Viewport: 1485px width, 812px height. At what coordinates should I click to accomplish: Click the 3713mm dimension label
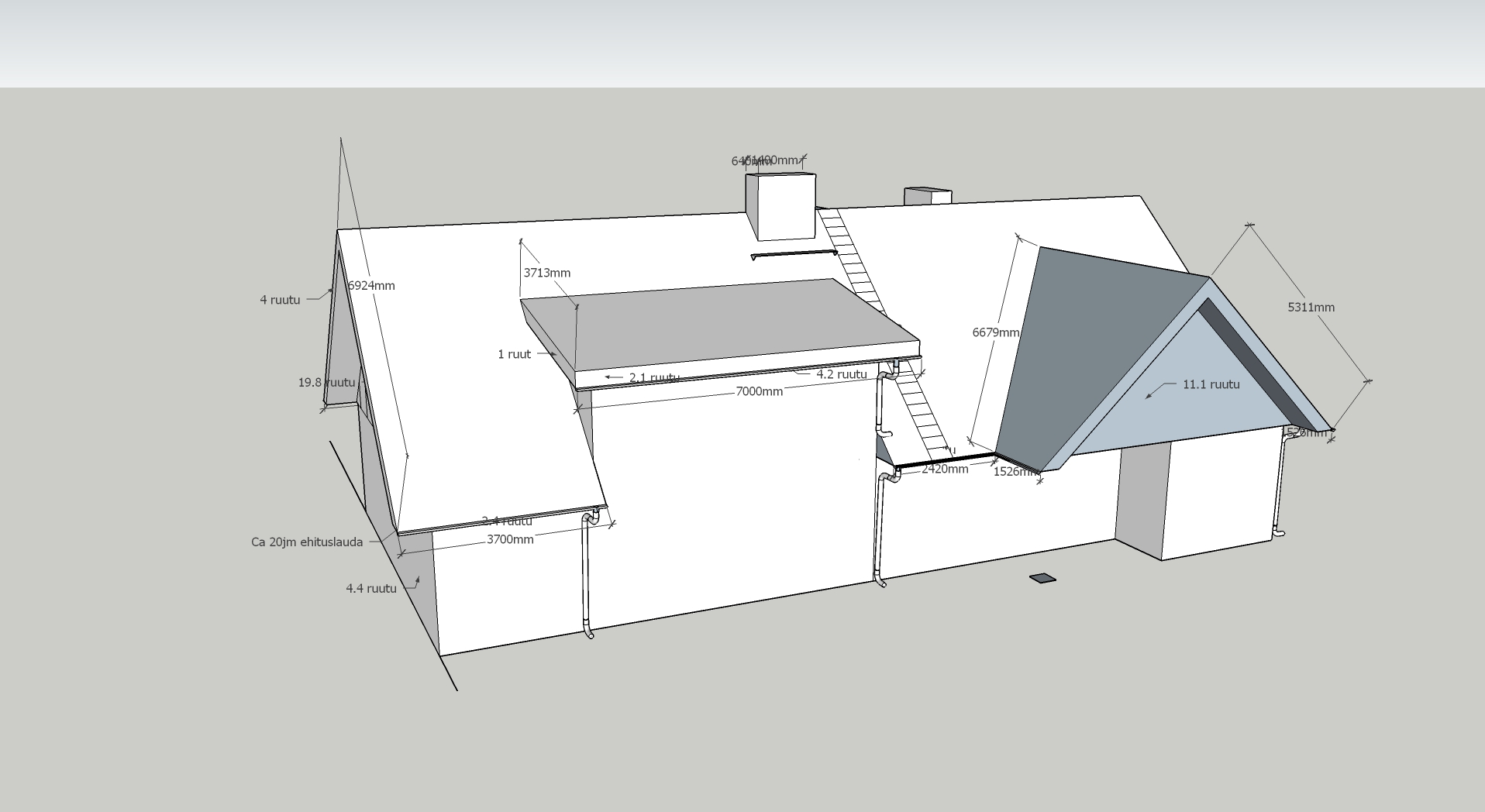546,273
